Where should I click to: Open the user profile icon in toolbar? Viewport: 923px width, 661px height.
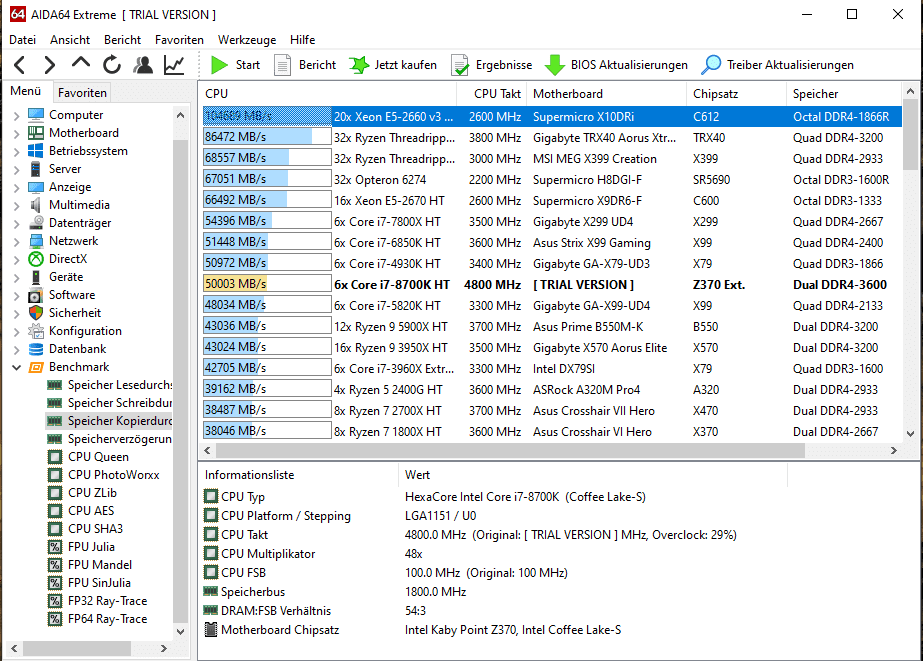(x=142, y=65)
